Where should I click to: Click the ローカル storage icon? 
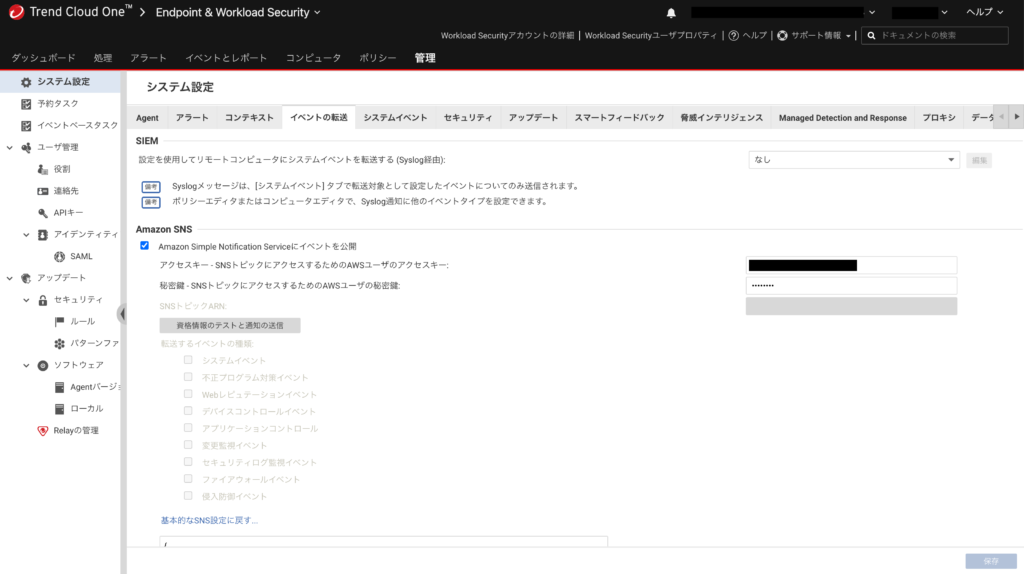[x=59, y=409]
